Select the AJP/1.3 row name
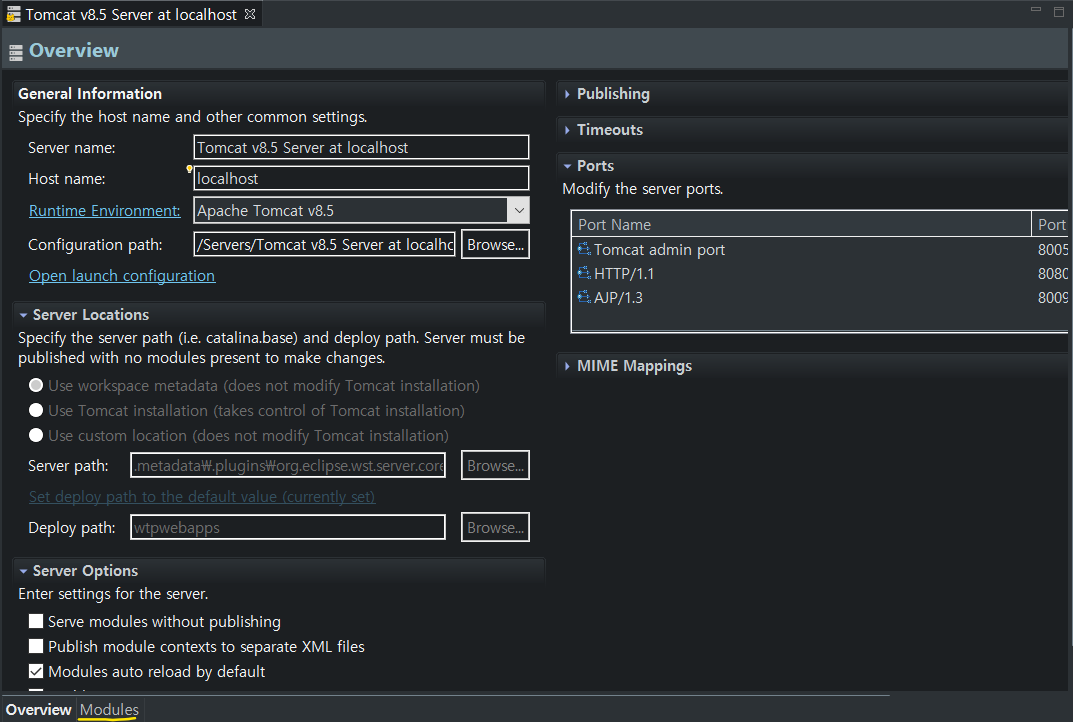 (619, 298)
